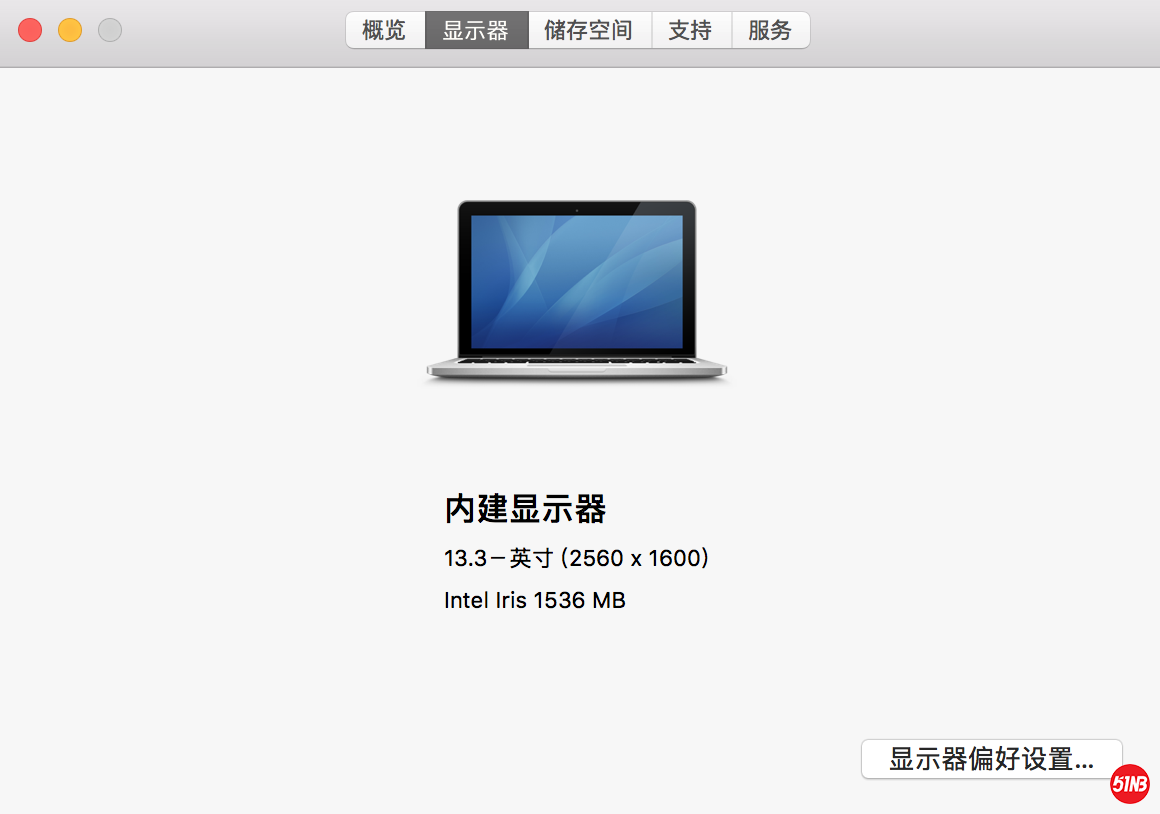
Task: Click the laptop's webcam dot above the screen
Action: point(577,210)
